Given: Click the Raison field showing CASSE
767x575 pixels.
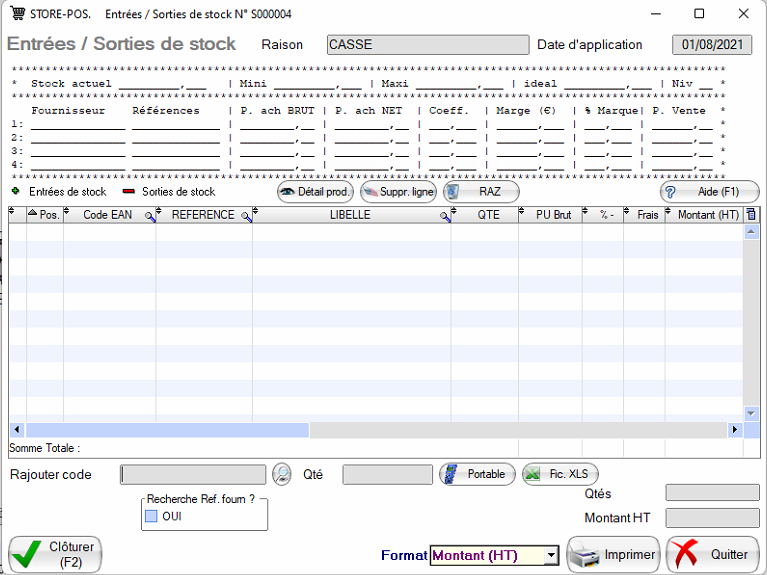Looking at the screenshot, I should 427,45.
